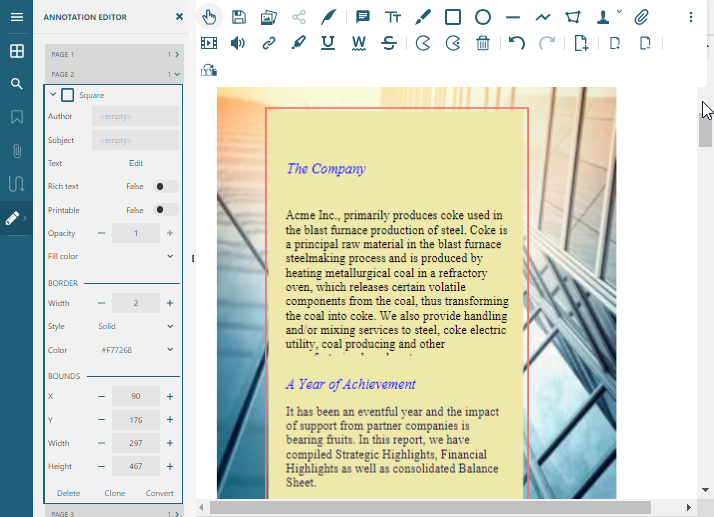This screenshot has height=517, width=714.
Task: Click the horizontal scrollbar right arrow
Action: tap(689, 507)
